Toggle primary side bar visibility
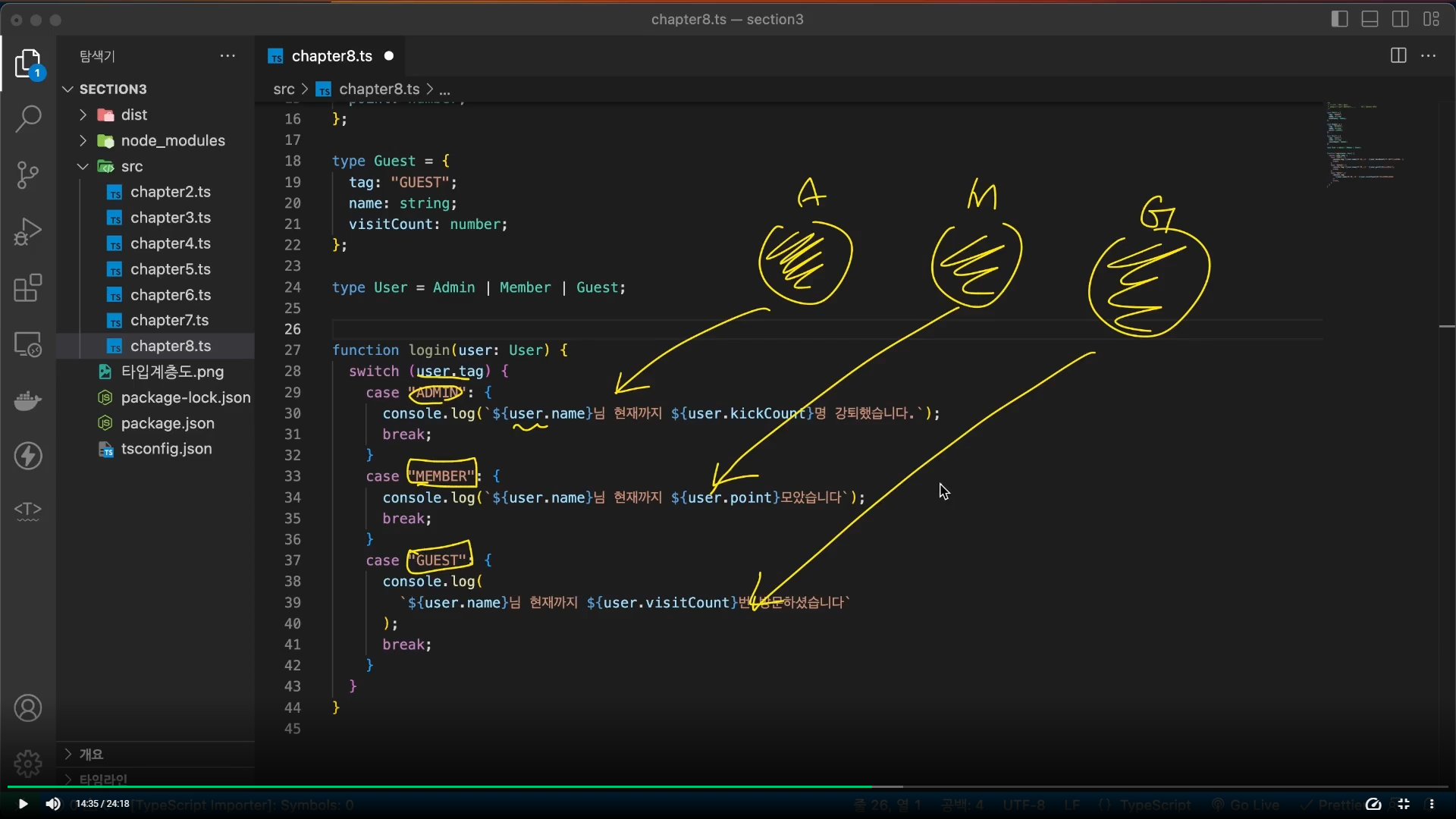 [1339, 19]
